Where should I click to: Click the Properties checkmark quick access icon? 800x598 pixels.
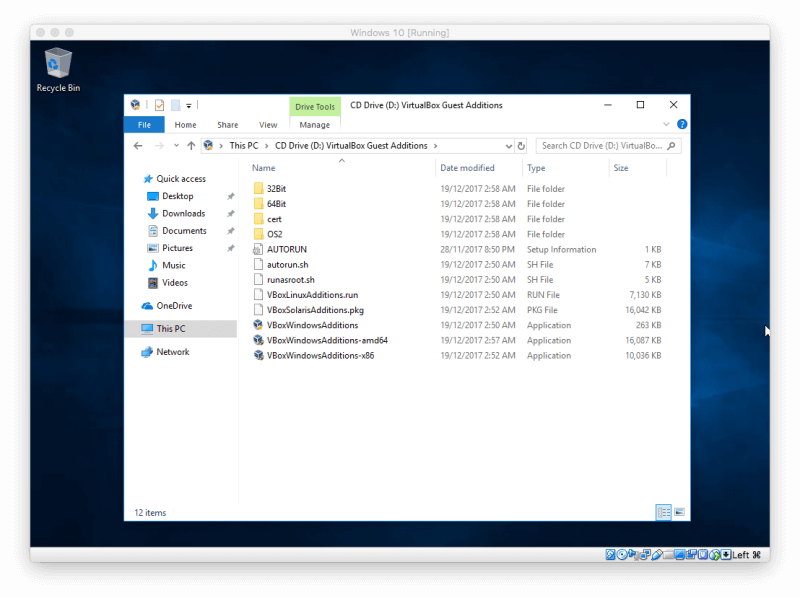pos(160,105)
